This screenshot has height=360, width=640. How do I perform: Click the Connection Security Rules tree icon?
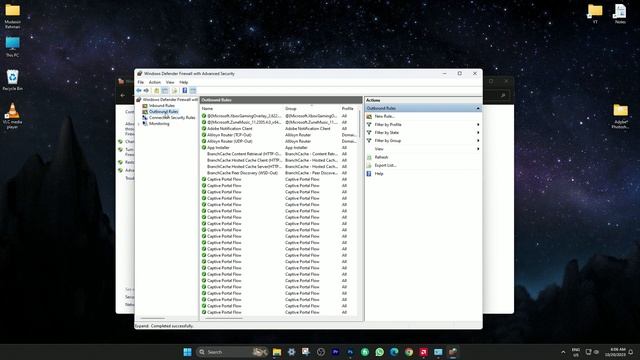pyautogui.click(x=145, y=118)
